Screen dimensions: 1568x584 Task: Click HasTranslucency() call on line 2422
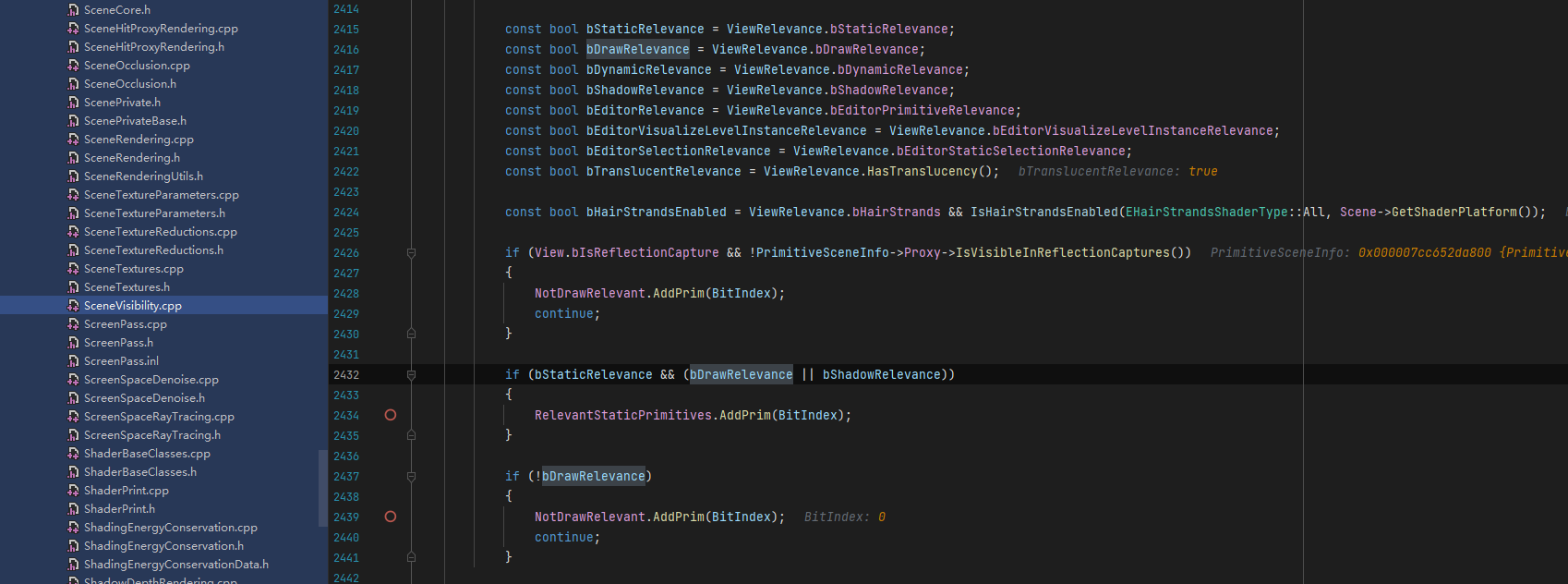(x=930, y=172)
